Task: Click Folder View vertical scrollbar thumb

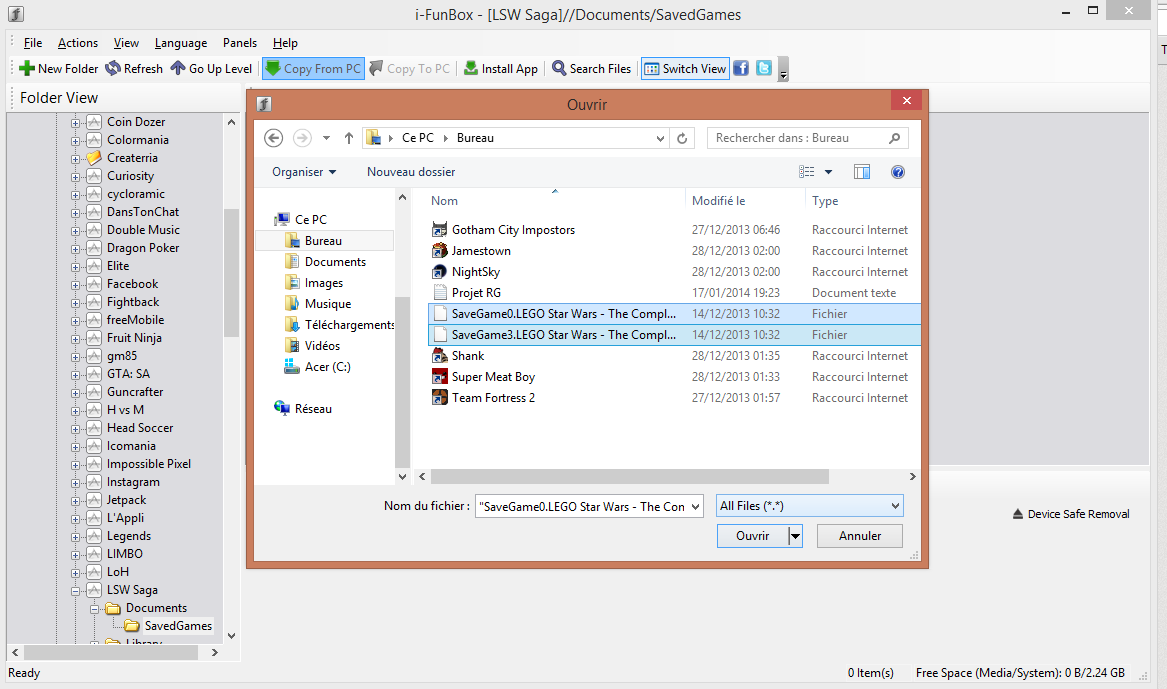Action: click(231, 273)
